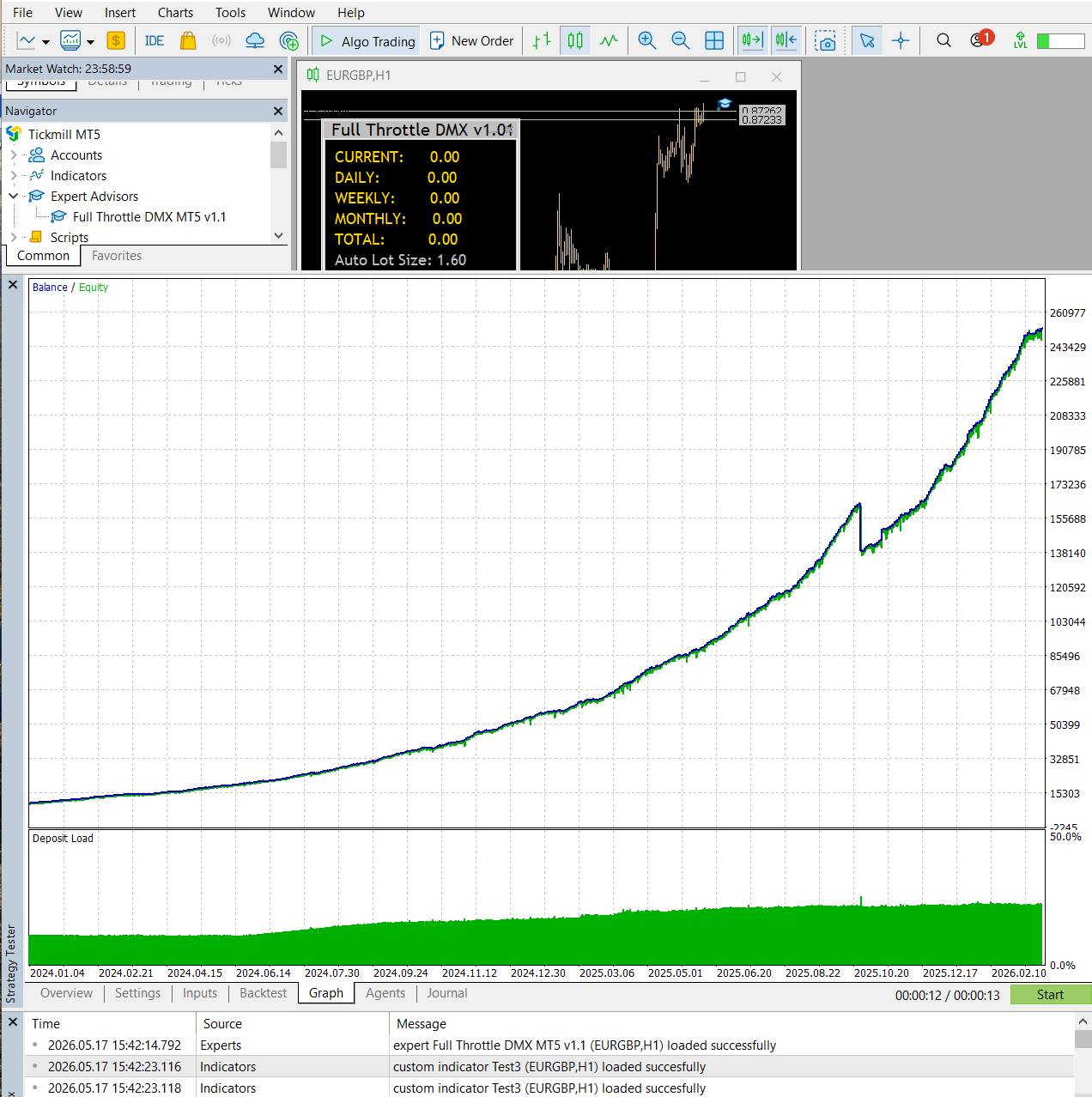Switch chart to line chart mode
Image resolution: width=1092 pixels, height=1097 pixels.
pos(609,40)
